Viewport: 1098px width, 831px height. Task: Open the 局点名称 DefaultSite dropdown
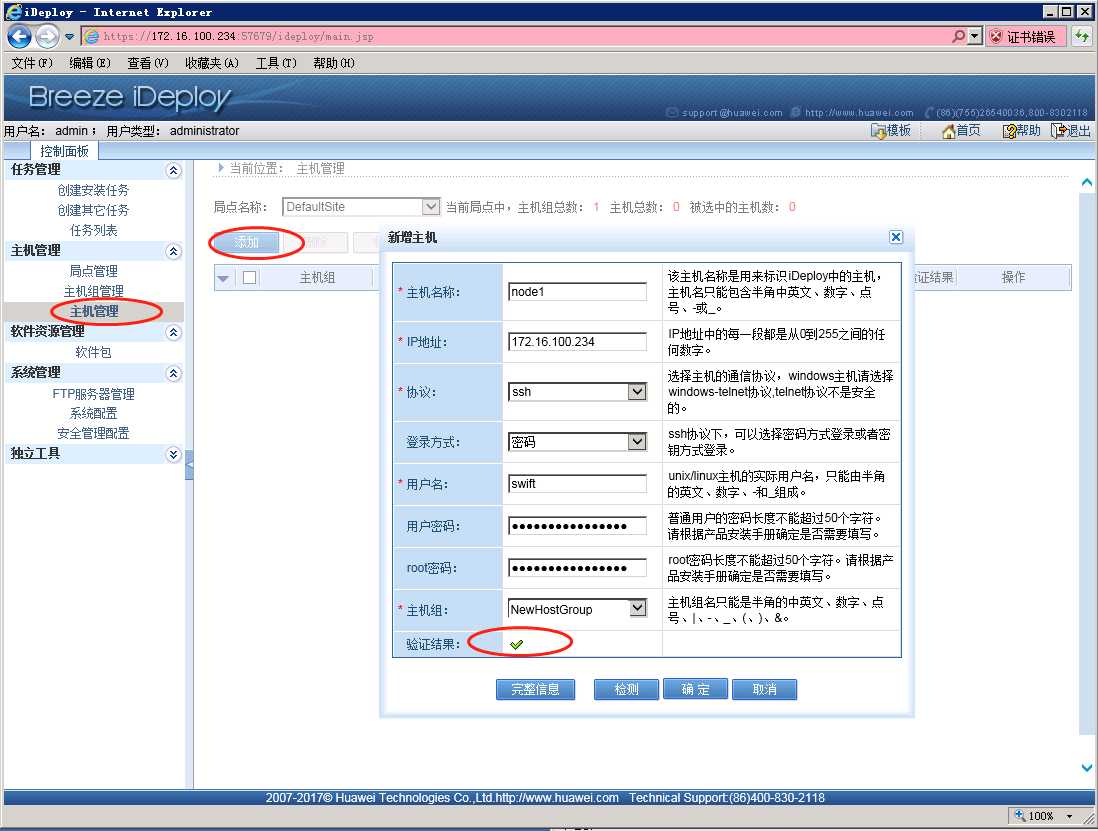click(x=361, y=207)
